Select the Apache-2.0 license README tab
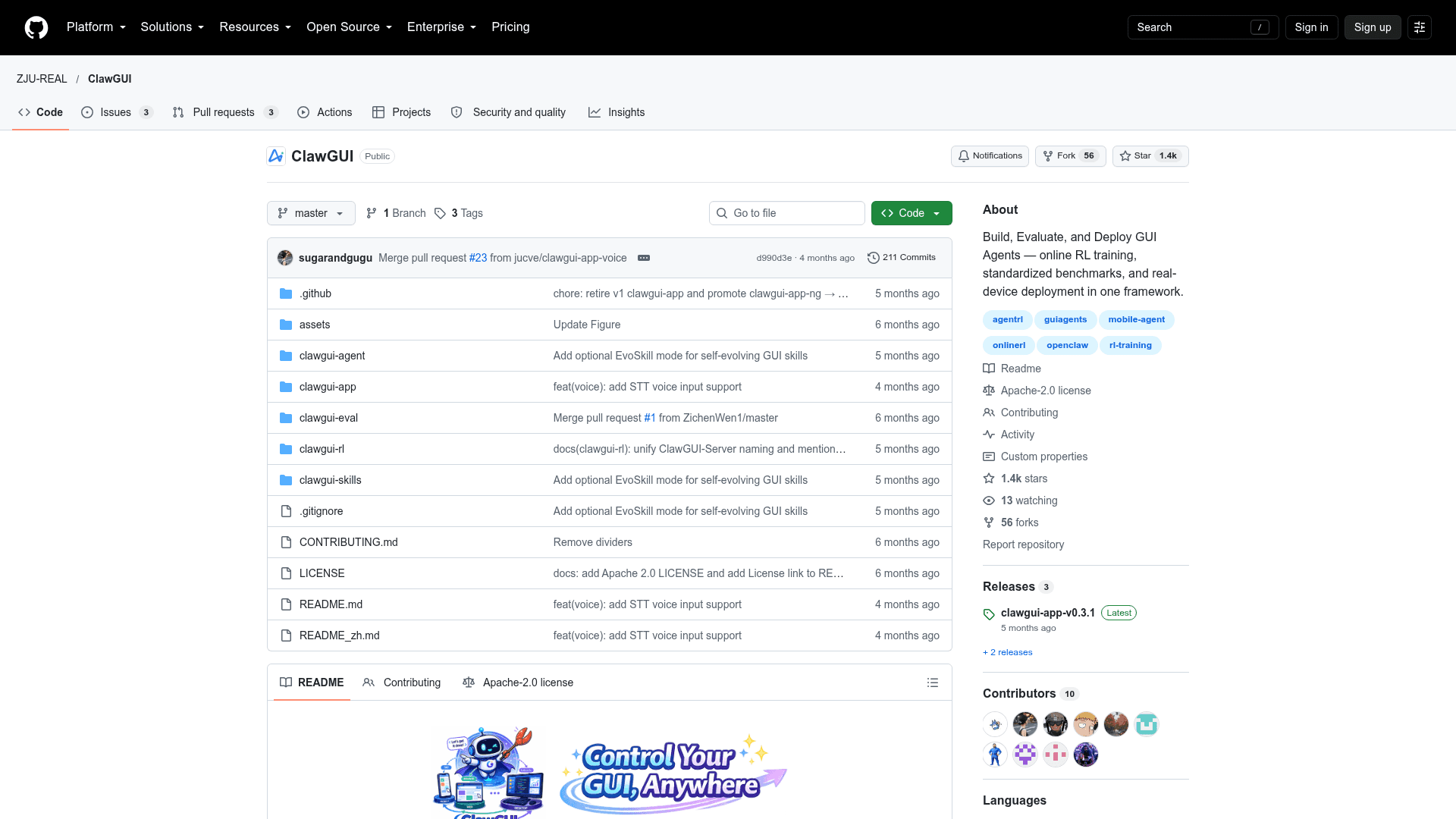1456x819 pixels. [518, 682]
